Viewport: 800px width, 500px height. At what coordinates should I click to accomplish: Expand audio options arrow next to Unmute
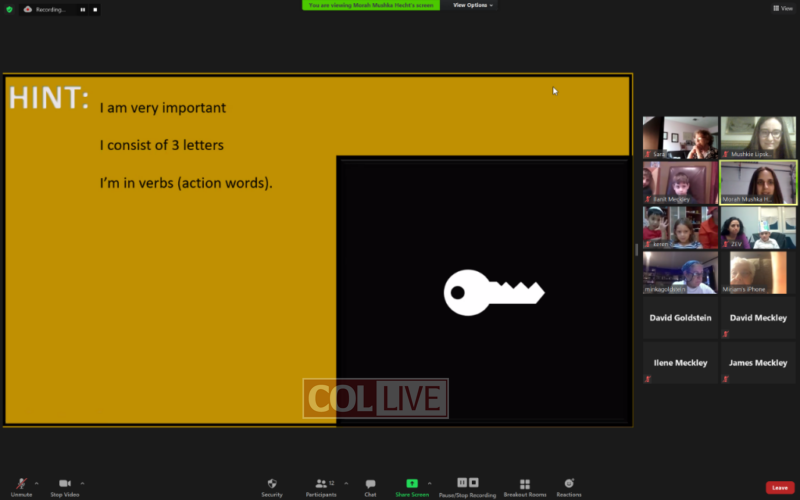37,482
